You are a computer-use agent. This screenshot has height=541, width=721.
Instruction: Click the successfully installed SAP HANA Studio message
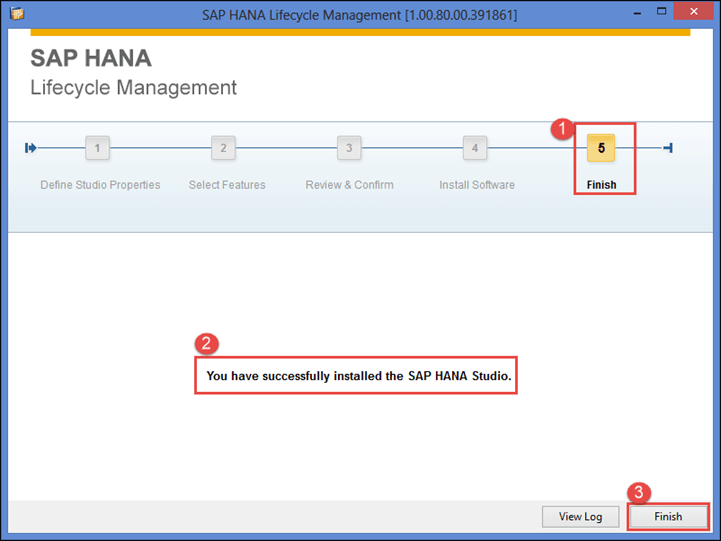[x=355, y=377]
